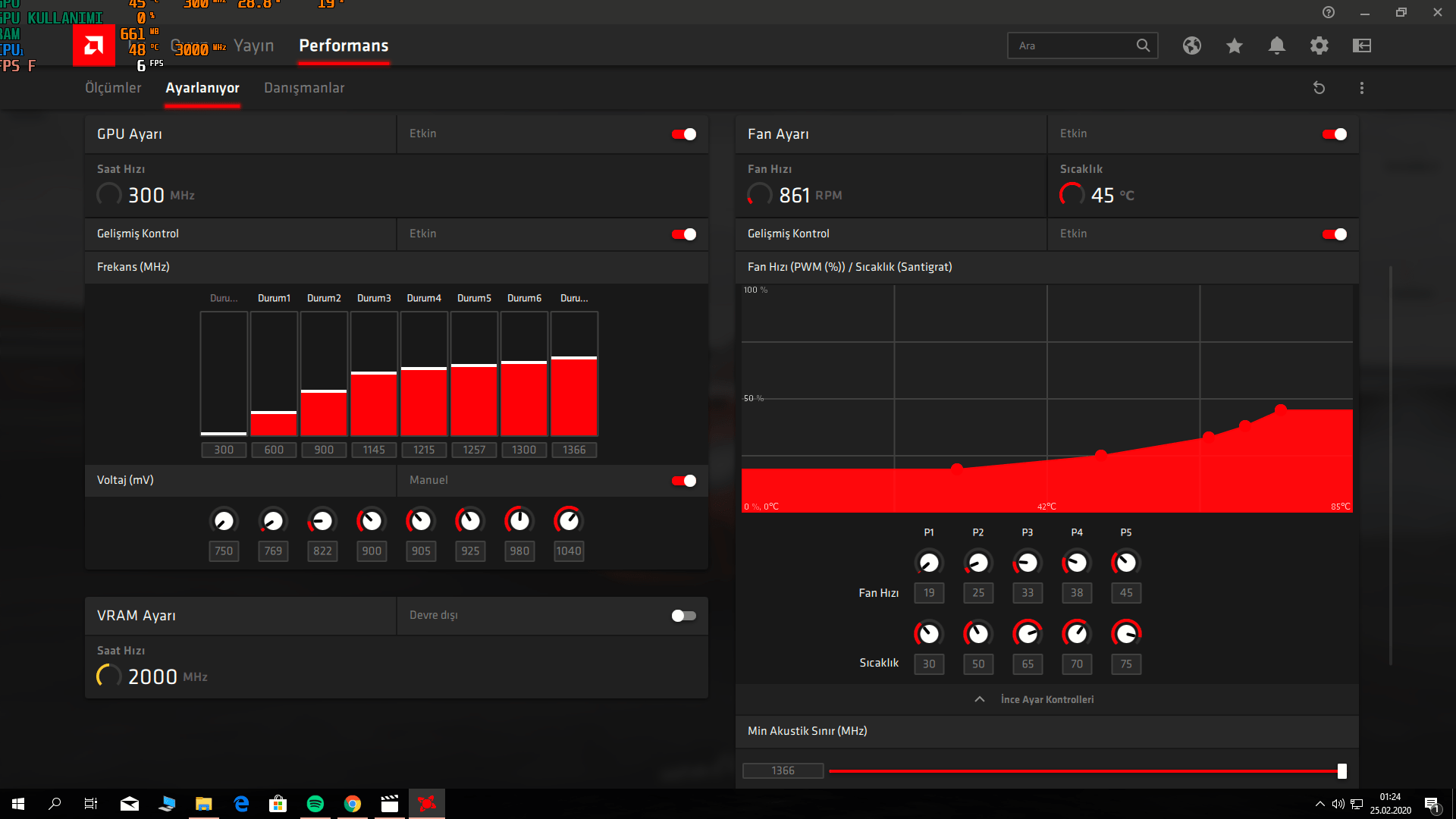The width and height of the screenshot is (1456, 819).
Task: Click the AMD logo home icon
Action: point(94,46)
